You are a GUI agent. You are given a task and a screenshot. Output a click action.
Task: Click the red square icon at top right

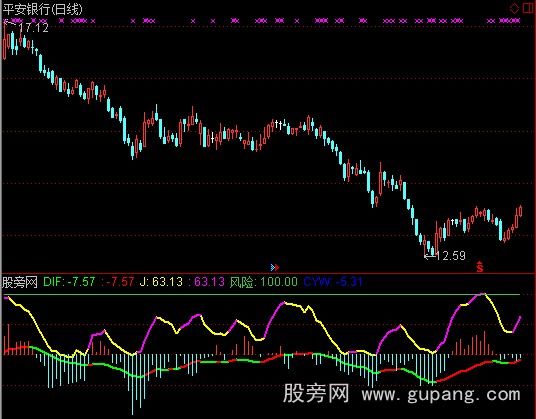pyautogui.click(x=528, y=8)
